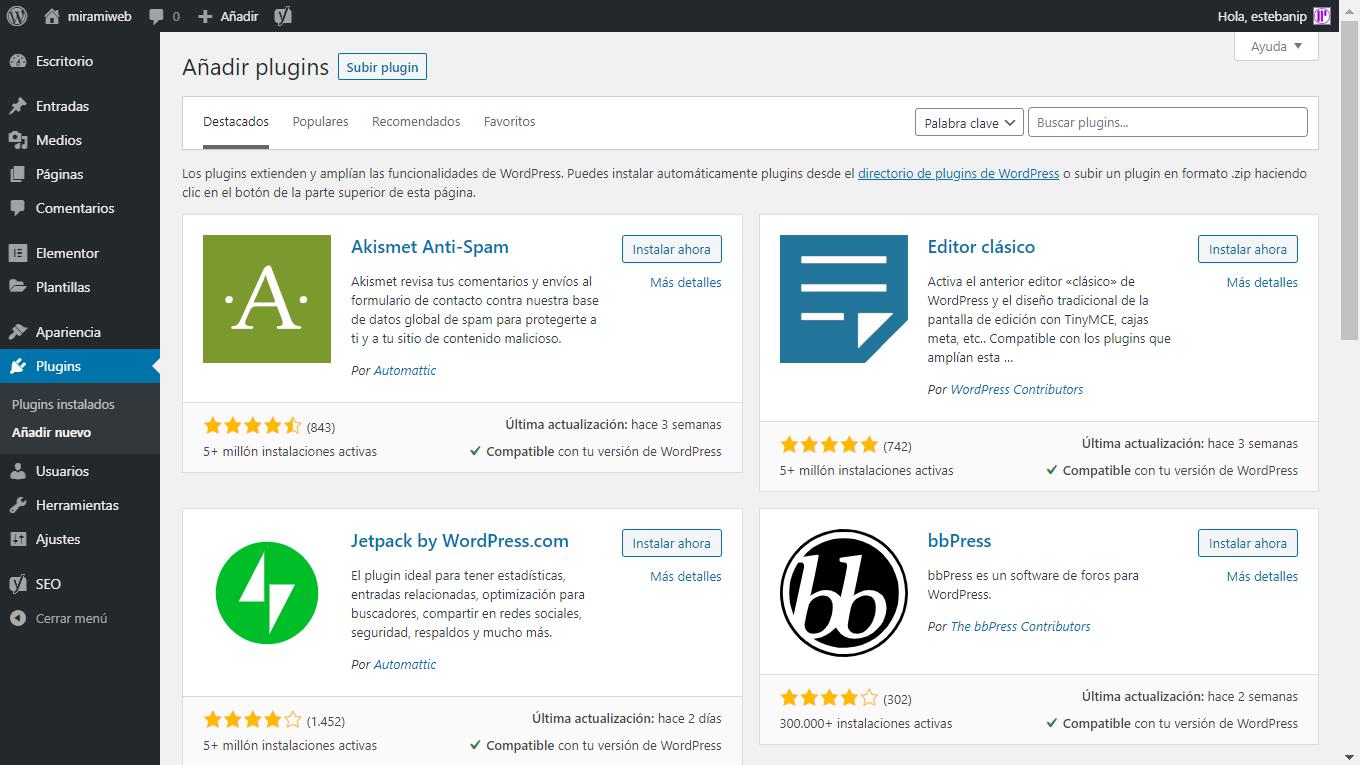Install bbPress now
1360x765 pixels.
coord(1247,543)
